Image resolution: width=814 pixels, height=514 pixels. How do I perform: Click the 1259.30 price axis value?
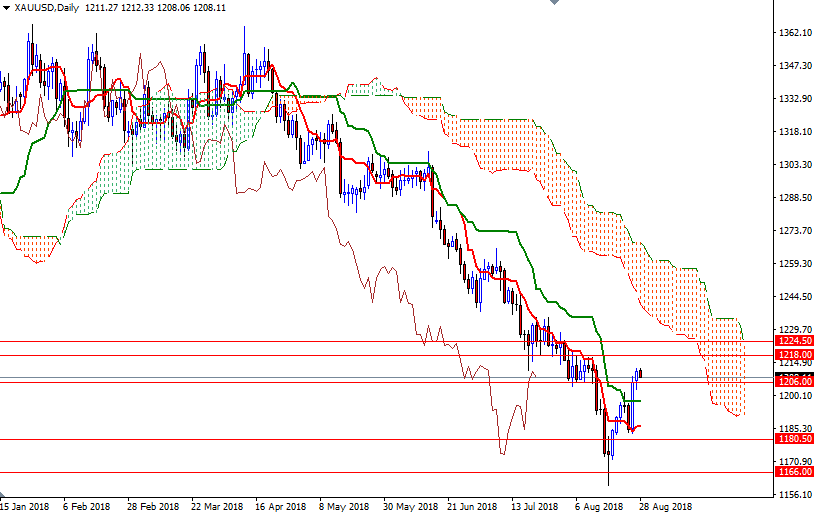tap(793, 264)
